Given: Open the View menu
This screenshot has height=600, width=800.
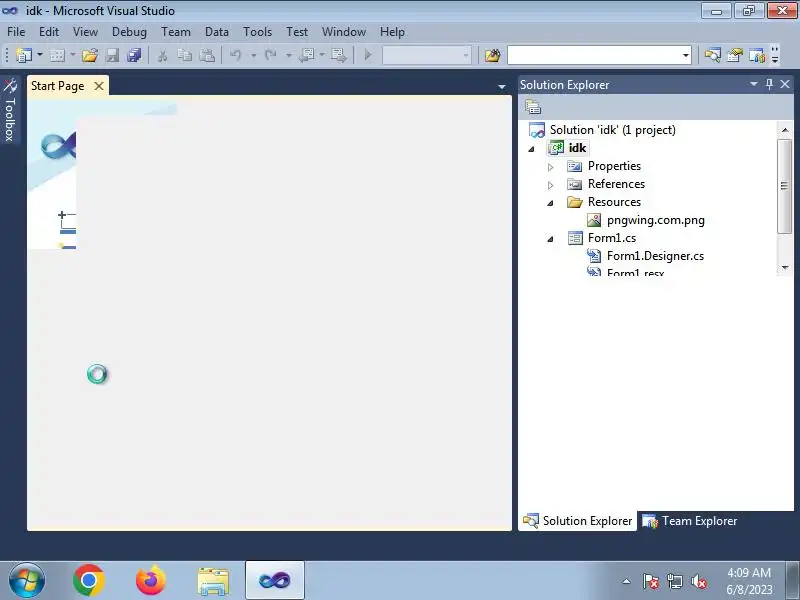Looking at the screenshot, I should 85,32.
